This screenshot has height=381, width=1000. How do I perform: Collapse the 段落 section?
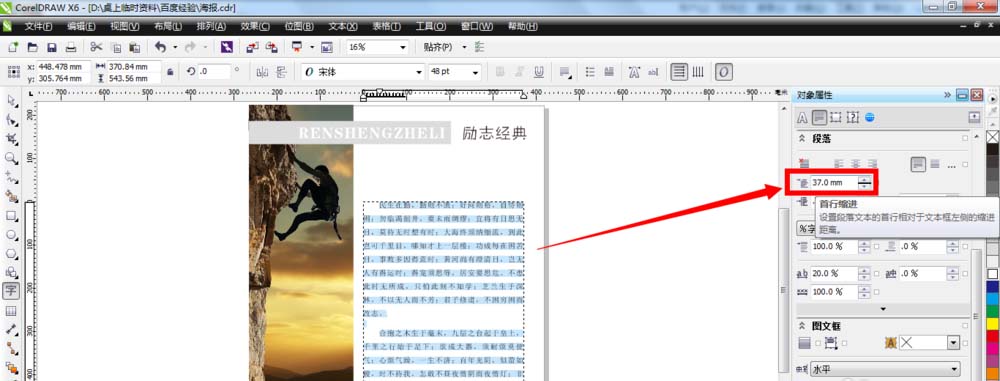coord(802,138)
